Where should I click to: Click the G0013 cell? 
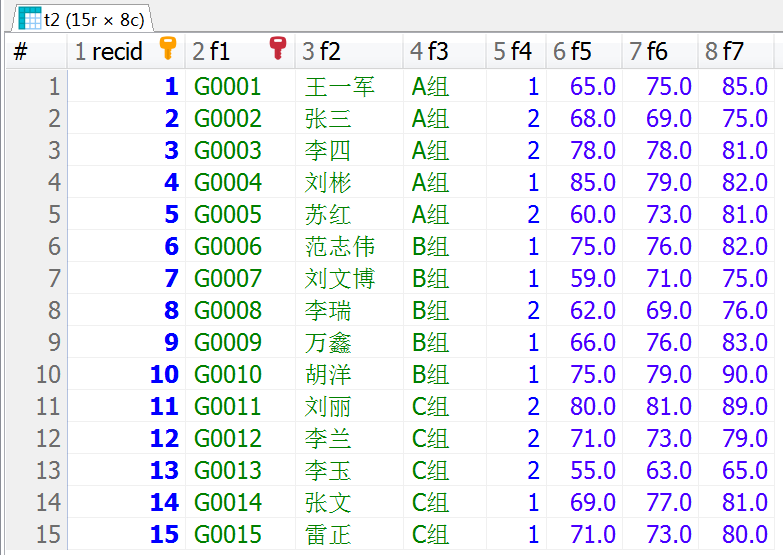coord(227,471)
